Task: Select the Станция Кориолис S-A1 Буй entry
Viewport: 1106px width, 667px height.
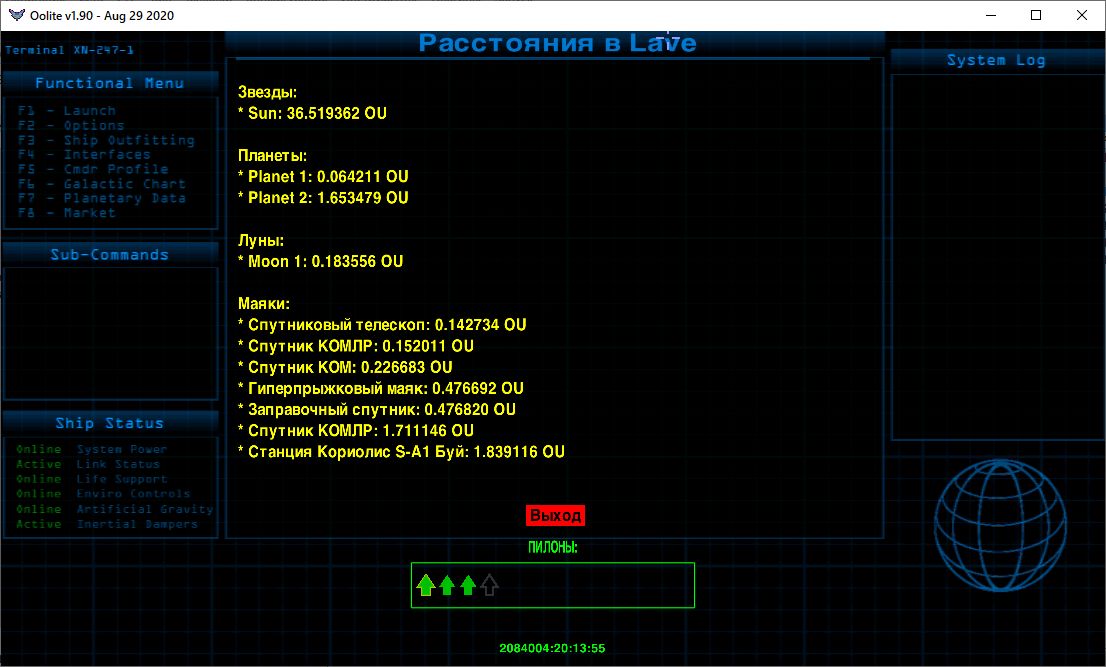Action: [x=401, y=452]
